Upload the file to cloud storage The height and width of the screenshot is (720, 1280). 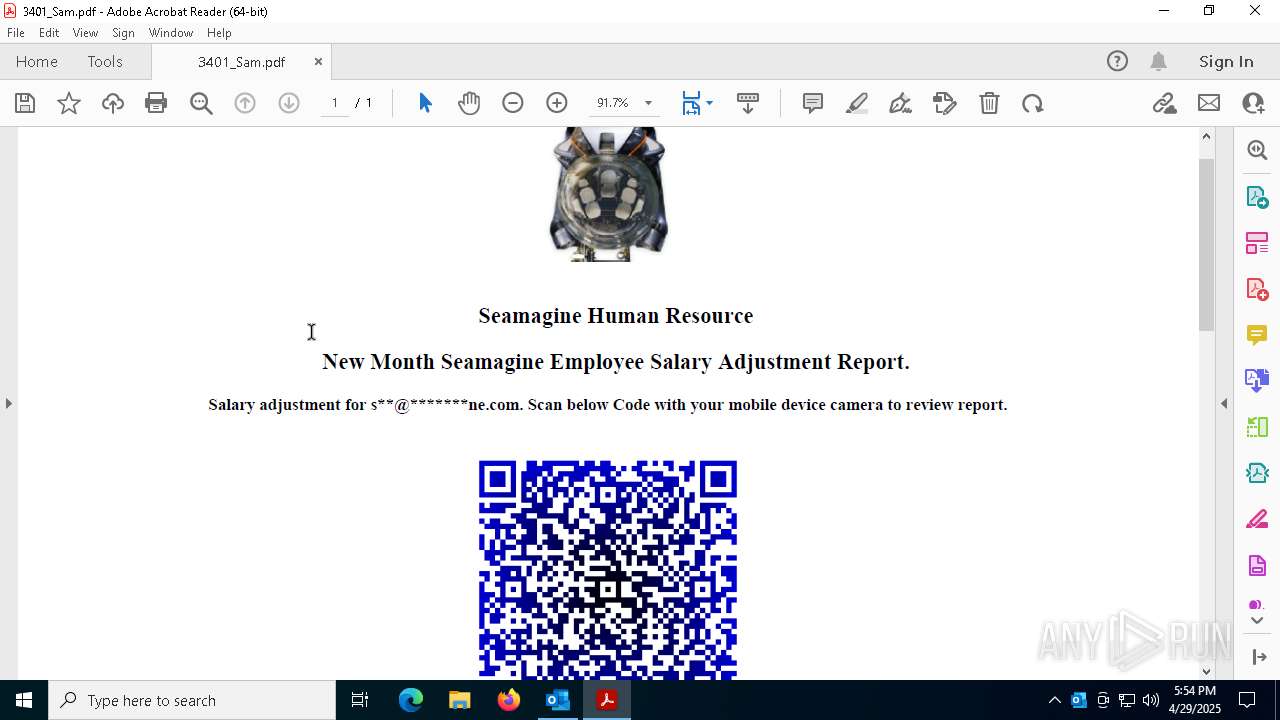click(113, 103)
